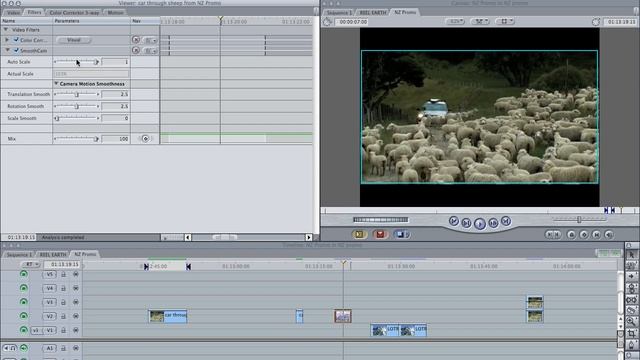
Task: Reset the Color Corrector filter parameters
Action: pos(136,40)
